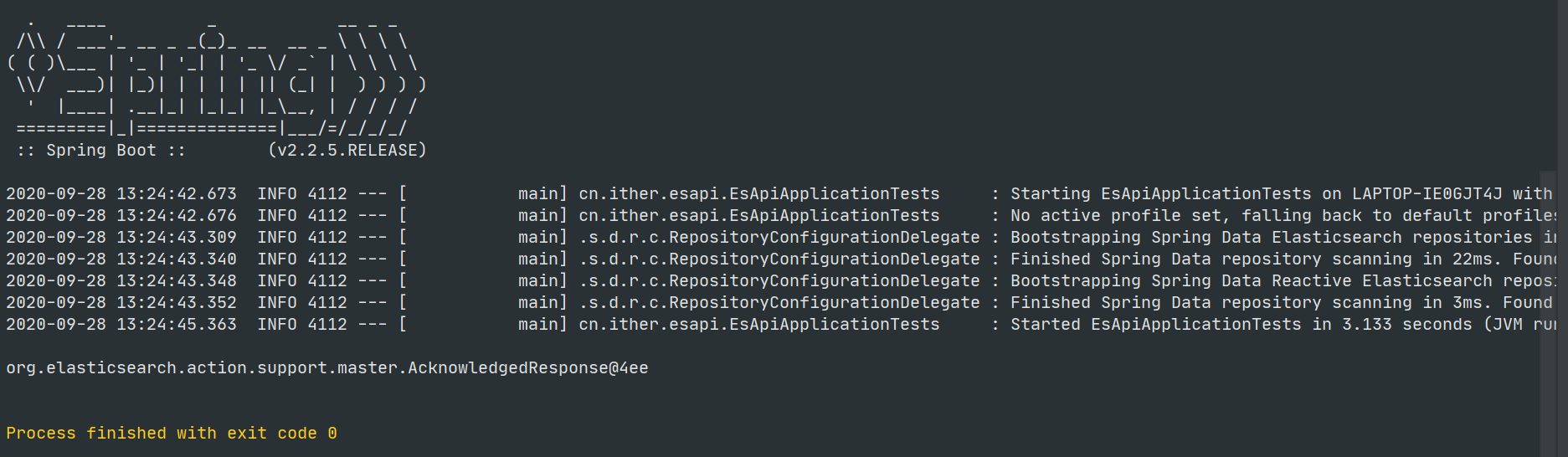This screenshot has width=1568, height=457.
Task: Click the timestamp 13:24:43.340
Action: click(176, 259)
